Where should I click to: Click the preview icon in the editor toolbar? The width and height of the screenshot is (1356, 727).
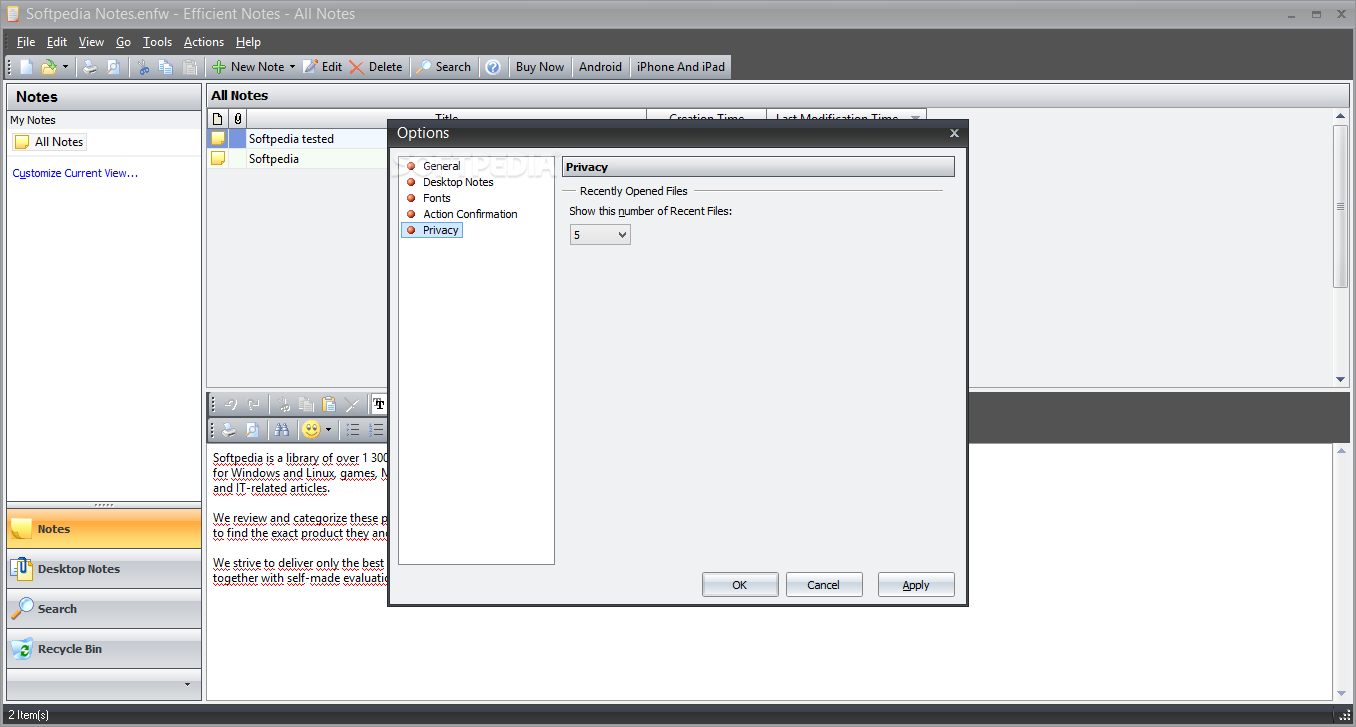coord(252,430)
